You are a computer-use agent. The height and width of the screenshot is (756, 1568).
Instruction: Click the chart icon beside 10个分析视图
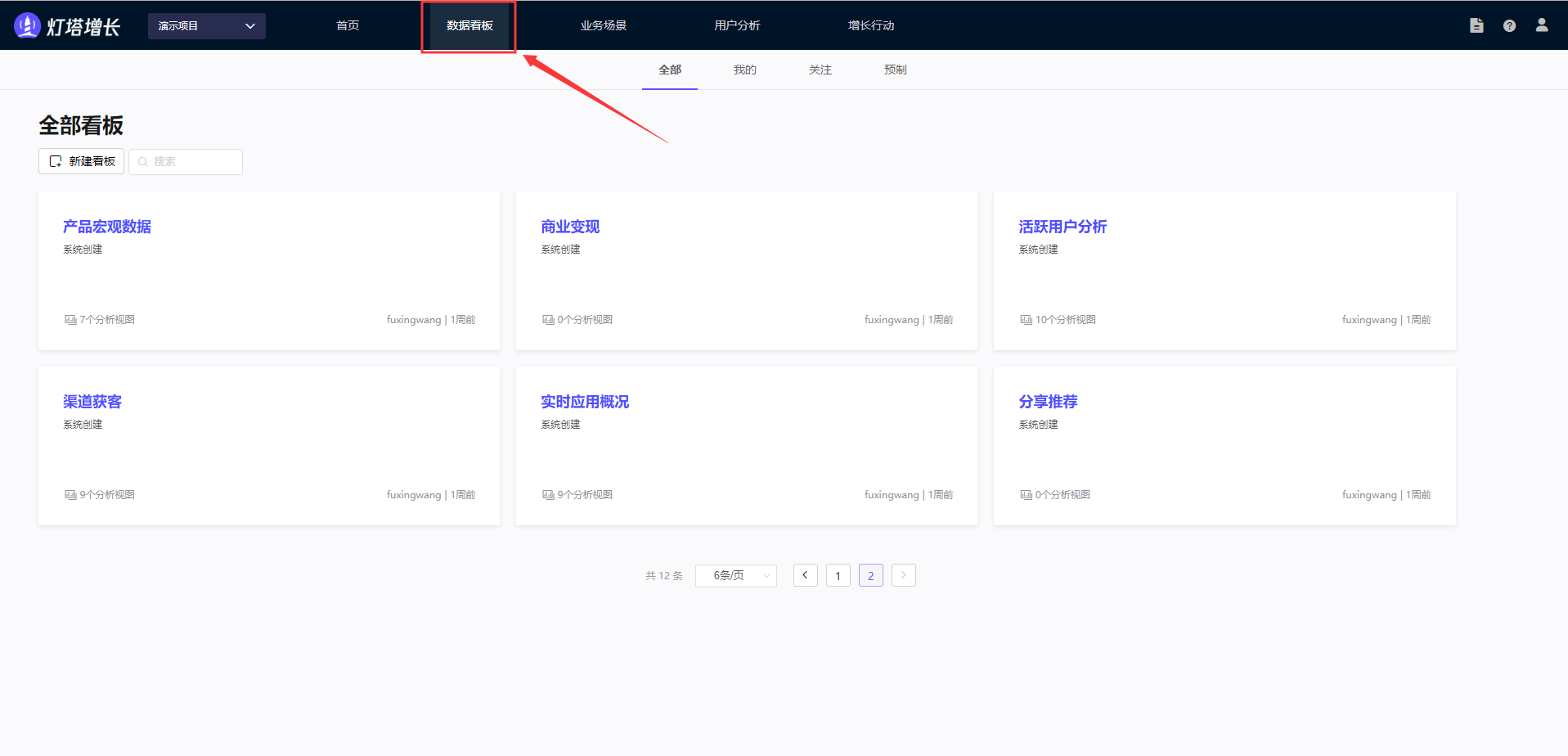[x=1026, y=320]
